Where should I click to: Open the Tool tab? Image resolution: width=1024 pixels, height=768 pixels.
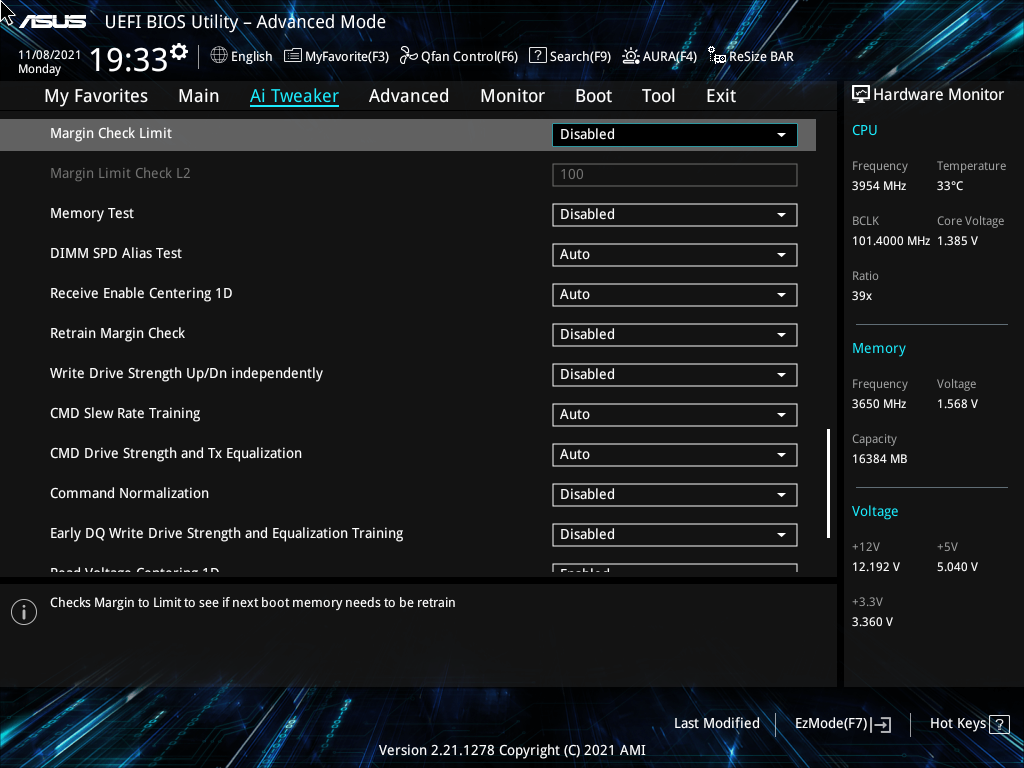point(658,96)
